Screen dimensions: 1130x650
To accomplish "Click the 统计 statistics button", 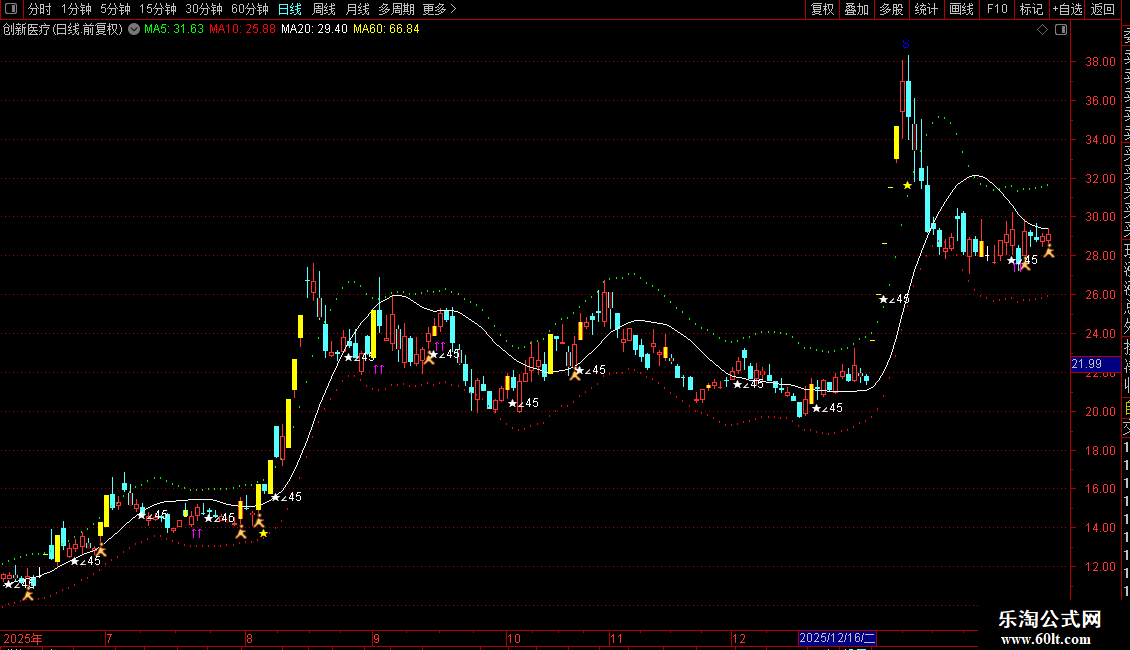I will pos(926,9).
